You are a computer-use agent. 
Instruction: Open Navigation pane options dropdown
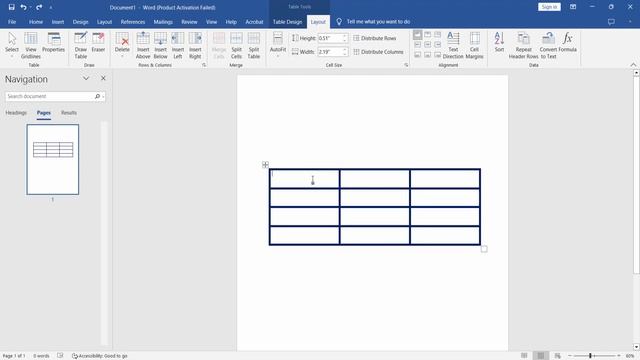pyautogui.click(x=86, y=78)
